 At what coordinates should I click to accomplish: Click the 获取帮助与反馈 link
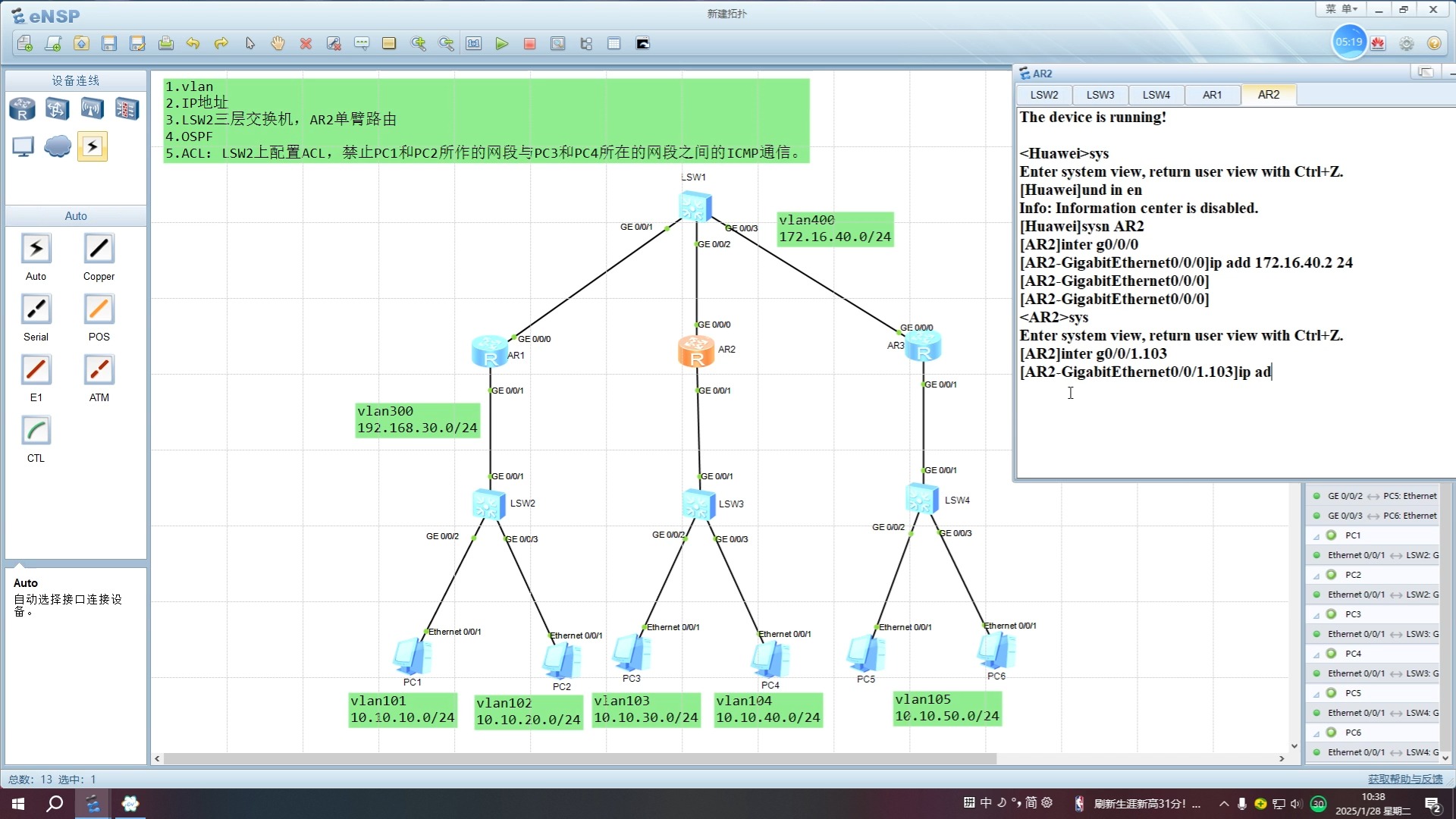click(1405, 779)
